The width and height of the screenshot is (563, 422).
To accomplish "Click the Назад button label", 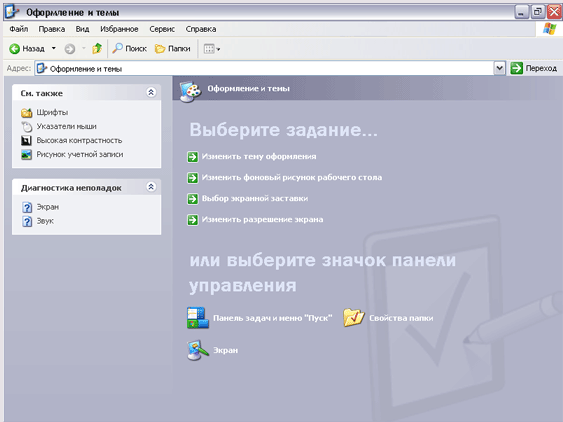I will 33,48.
